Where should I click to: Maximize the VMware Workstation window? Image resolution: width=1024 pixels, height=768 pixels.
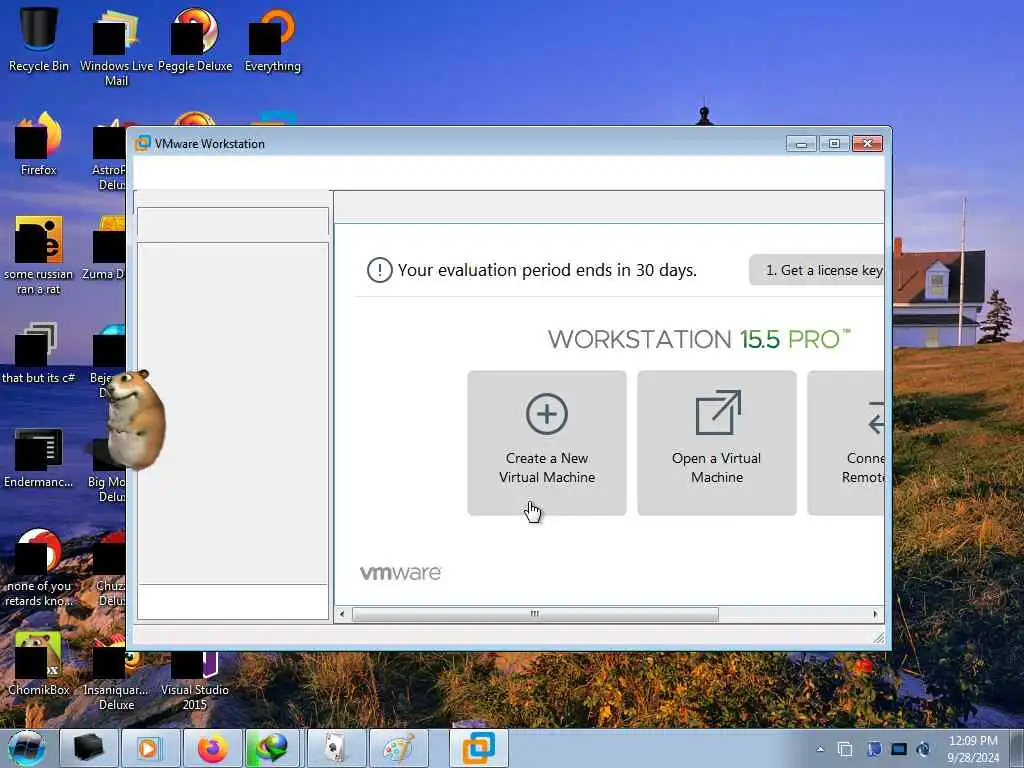(x=834, y=143)
